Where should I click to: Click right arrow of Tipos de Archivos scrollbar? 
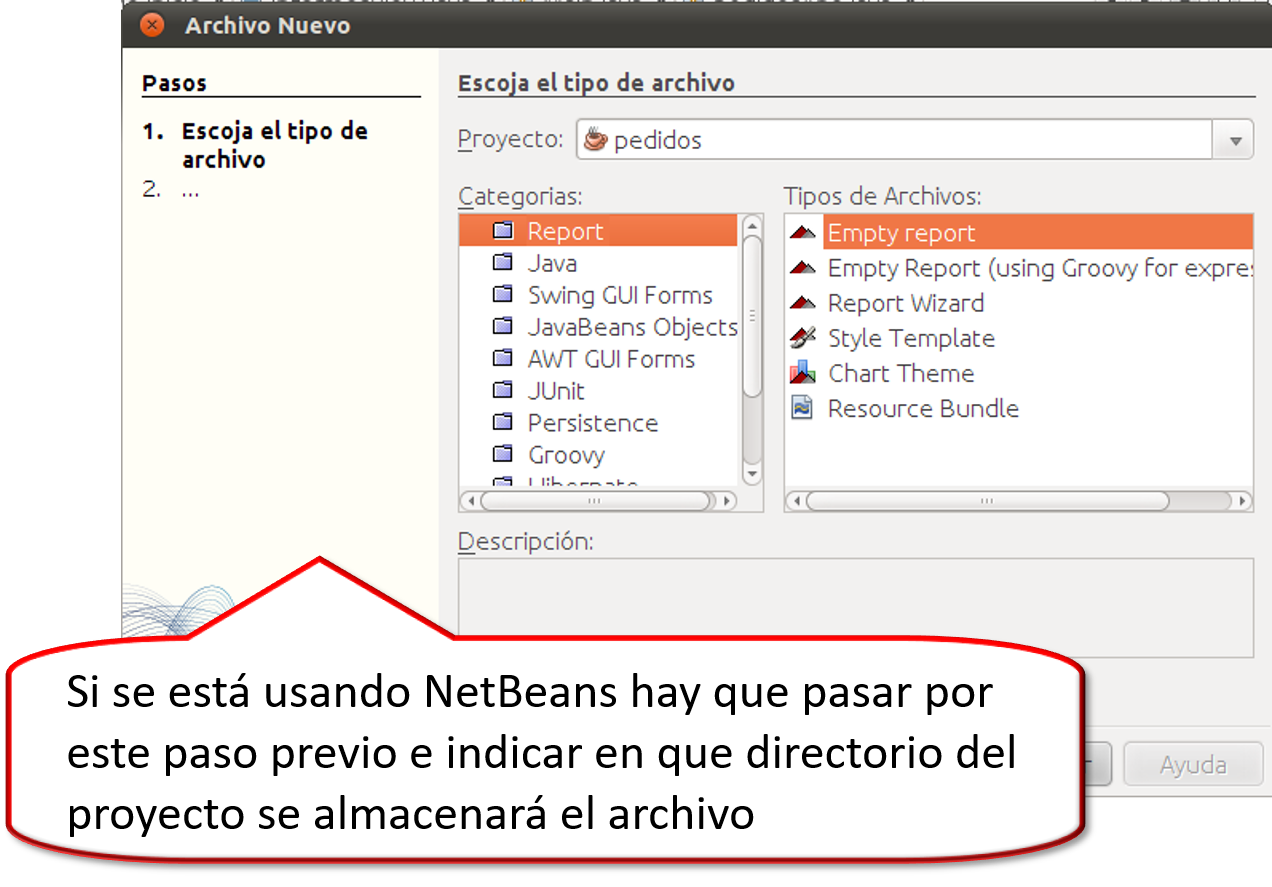pos(1242,500)
